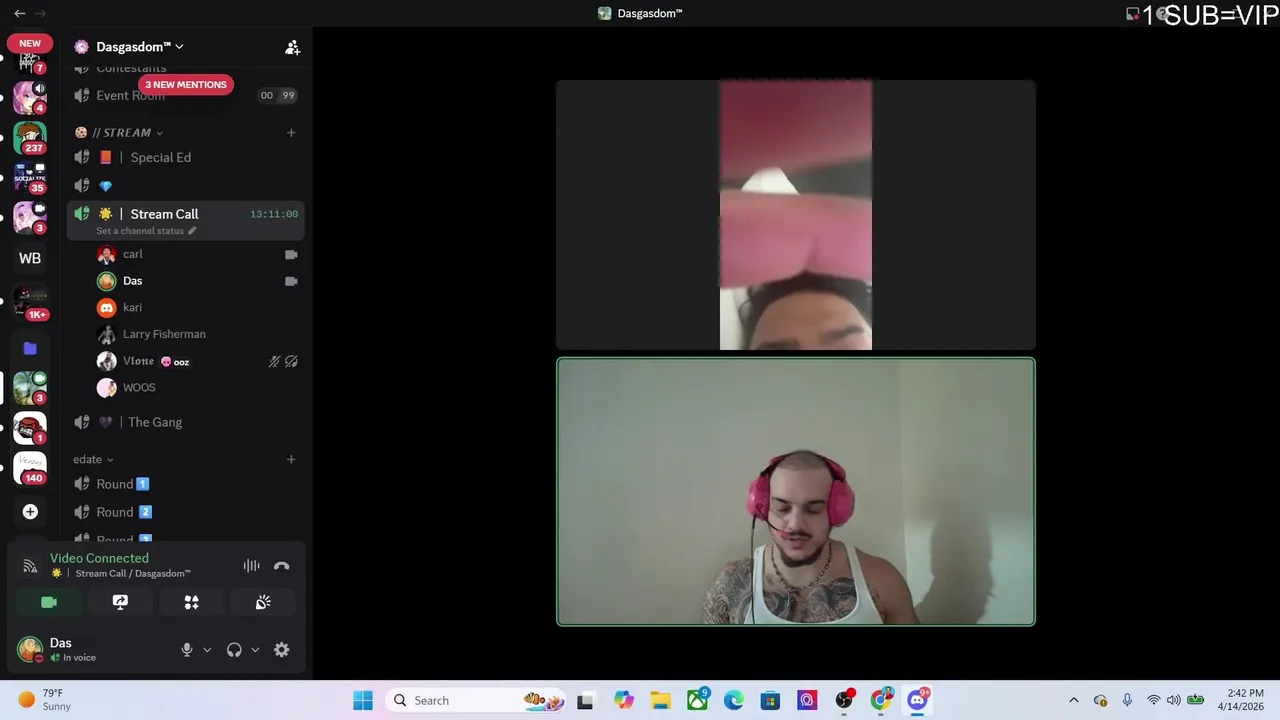This screenshot has width=1280, height=720.
Task: Open Microsoft Edge from taskbar
Action: coord(733,701)
